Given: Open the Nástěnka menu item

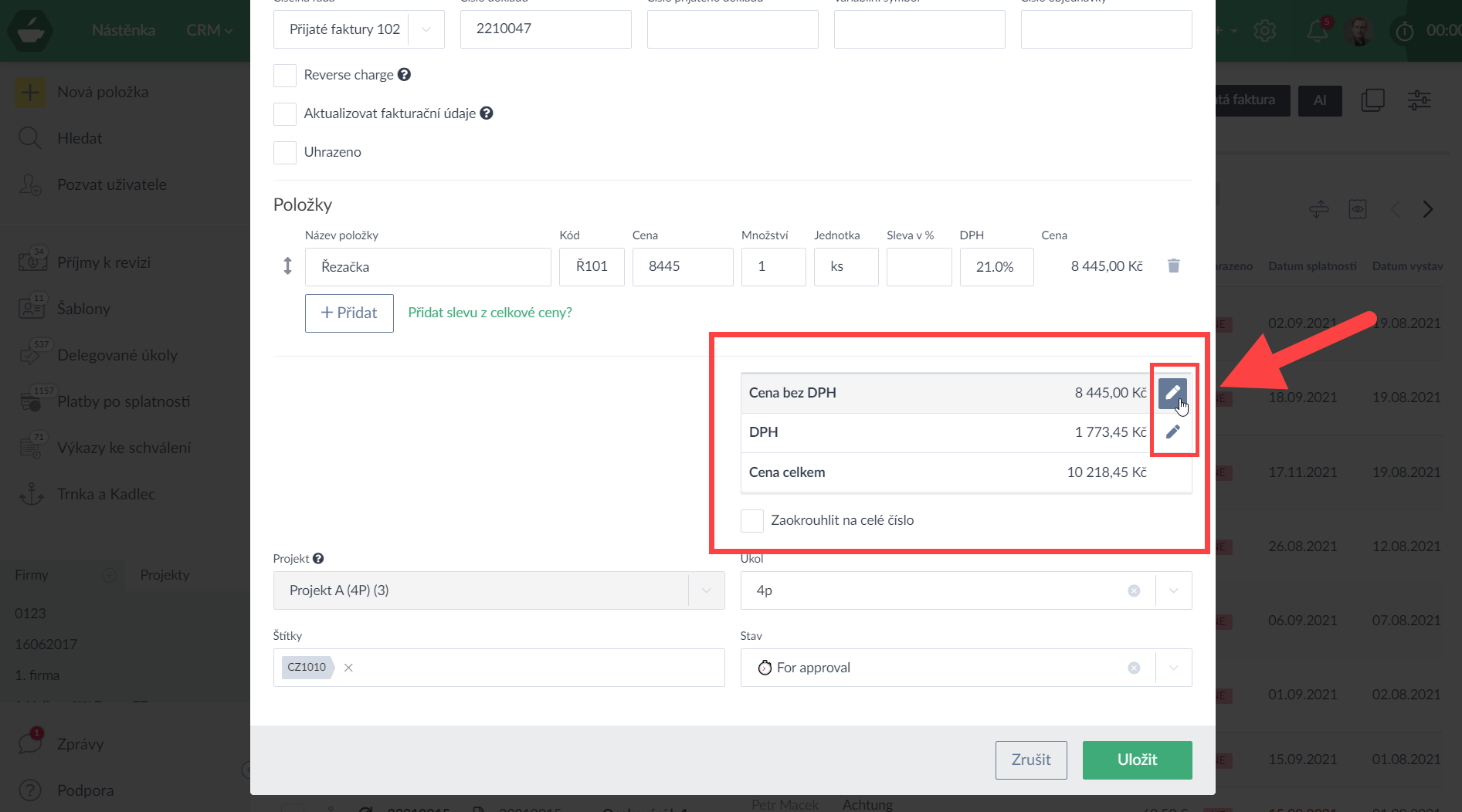Looking at the screenshot, I should pos(124,30).
